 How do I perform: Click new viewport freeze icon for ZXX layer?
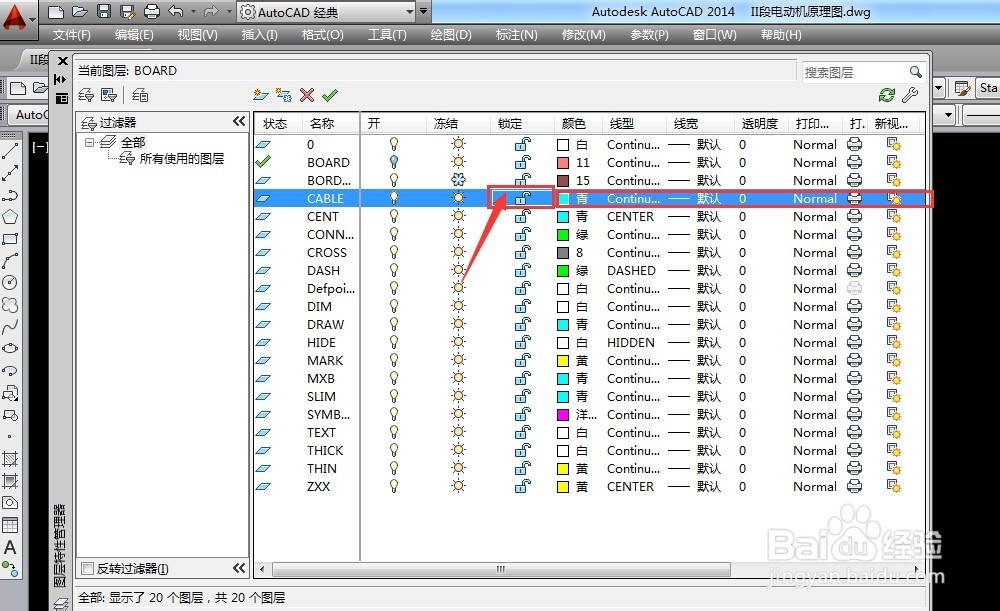click(893, 487)
